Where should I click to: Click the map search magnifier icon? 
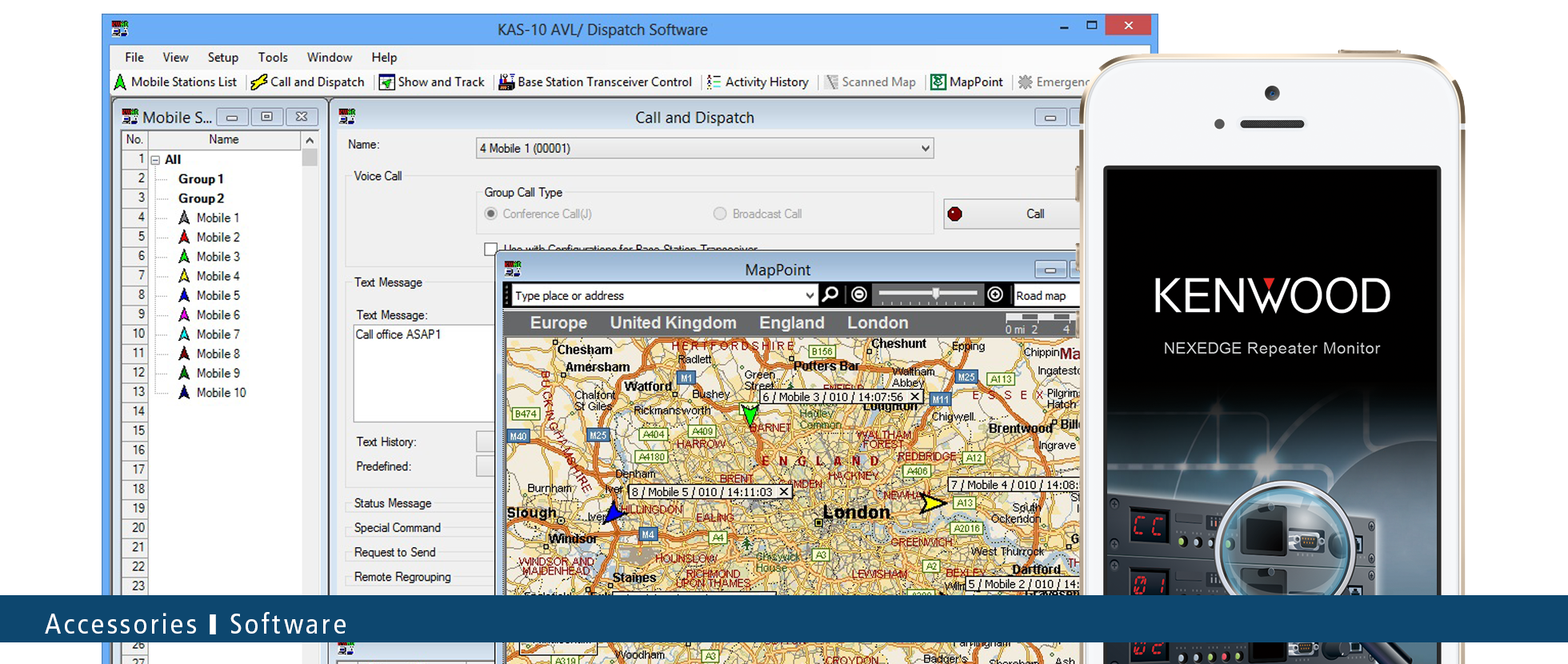(x=830, y=294)
